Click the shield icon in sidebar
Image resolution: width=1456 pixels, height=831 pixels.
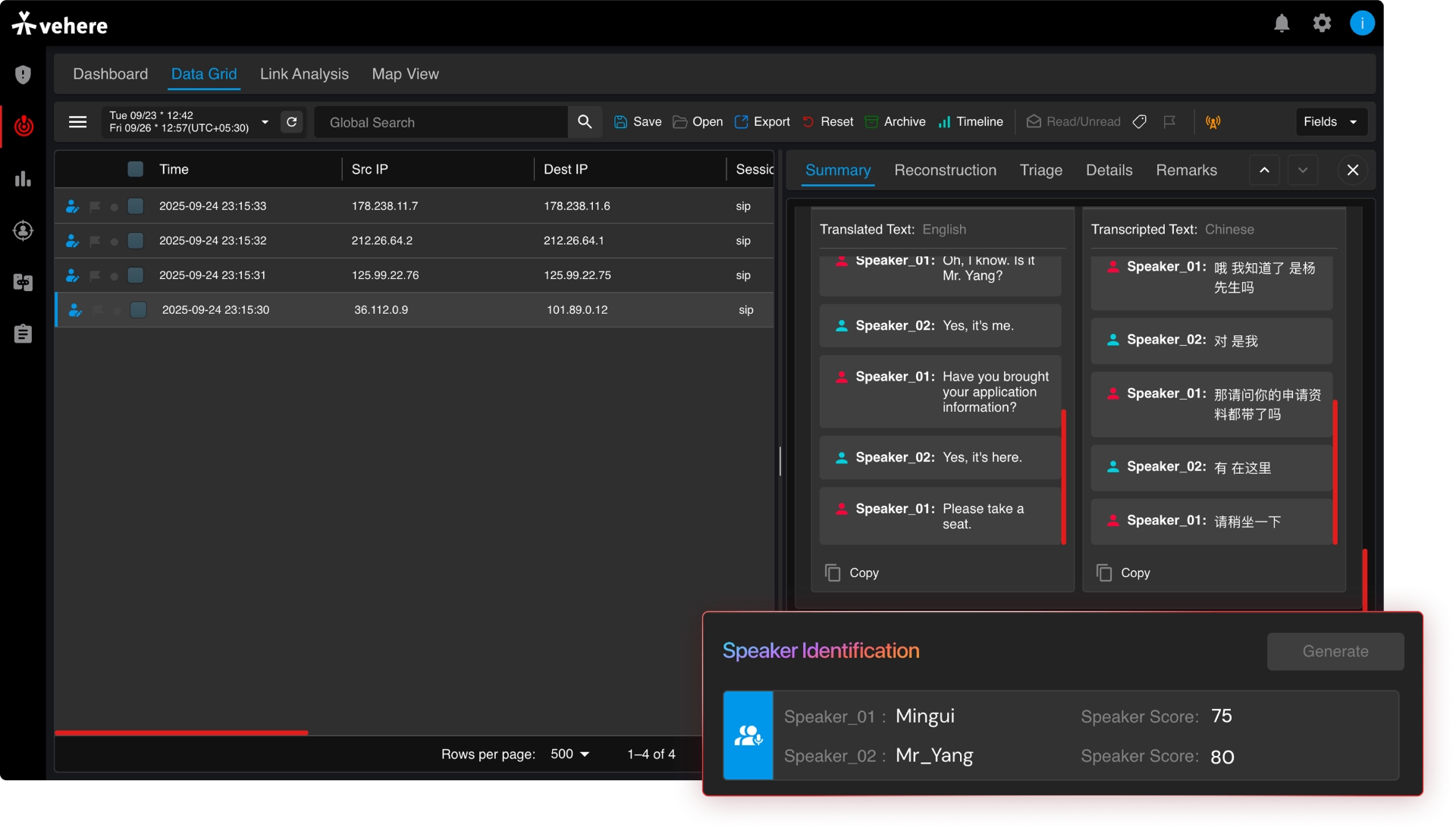tap(24, 74)
